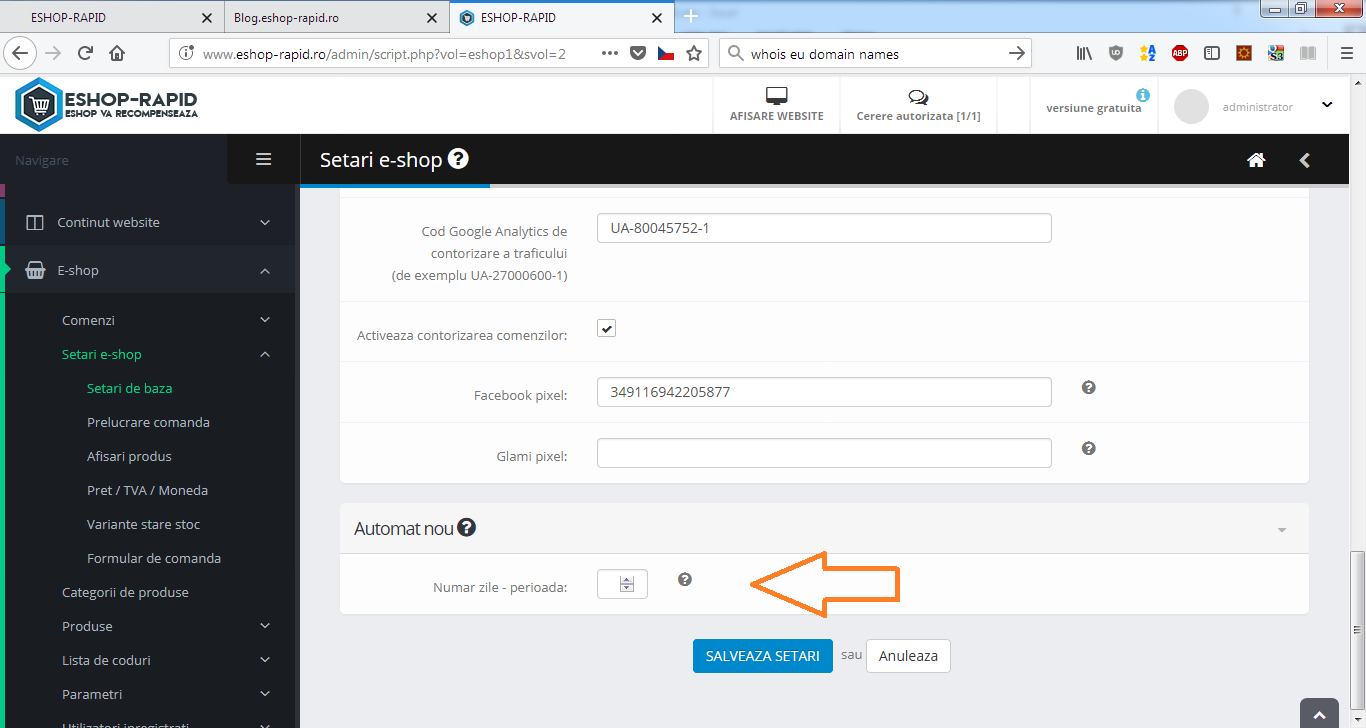
Task: Open the page actions three-dots menu
Action: pos(610,54)
